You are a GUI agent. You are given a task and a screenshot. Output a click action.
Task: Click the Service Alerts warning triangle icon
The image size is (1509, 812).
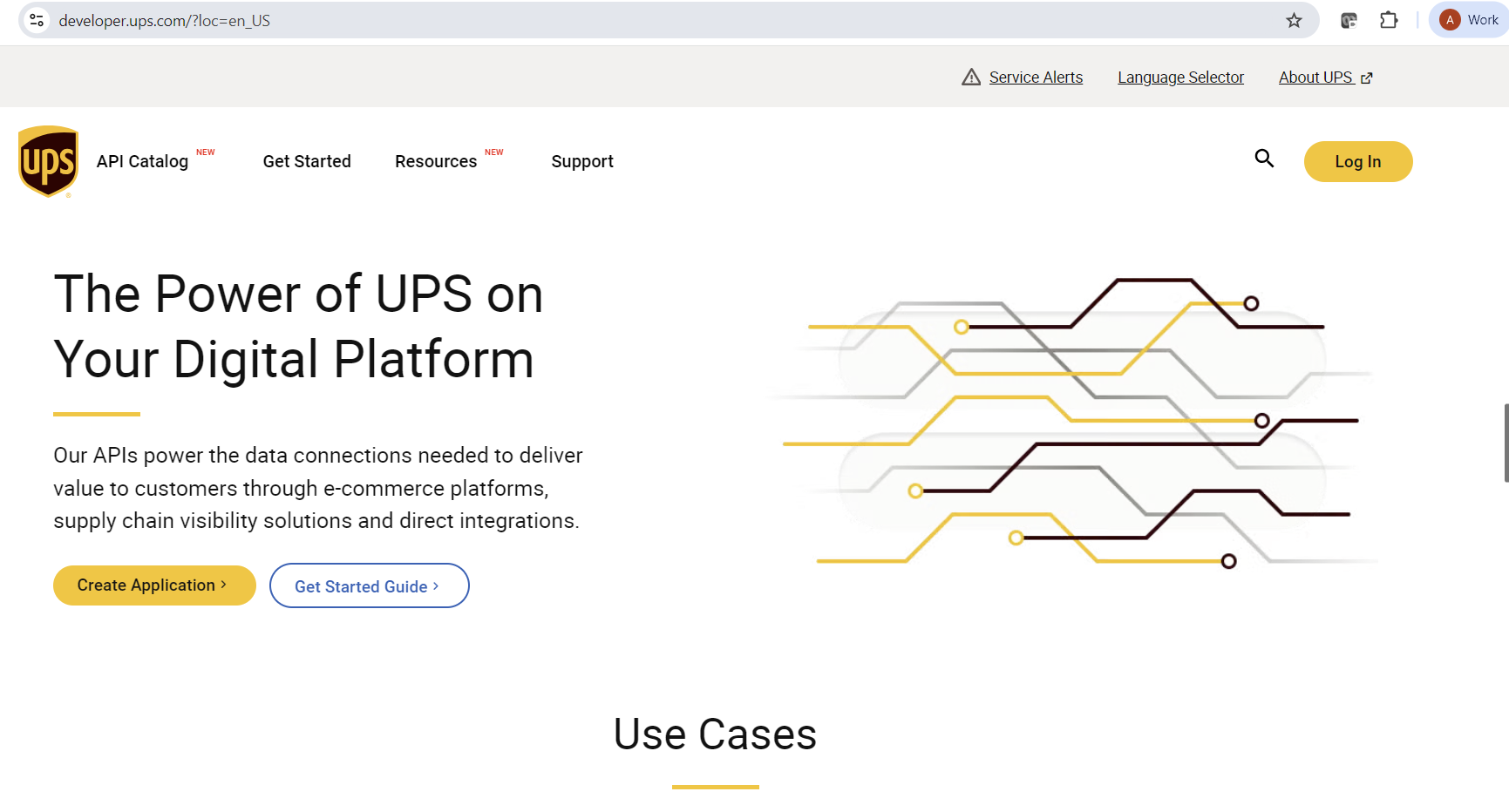[x=971, y=78]
